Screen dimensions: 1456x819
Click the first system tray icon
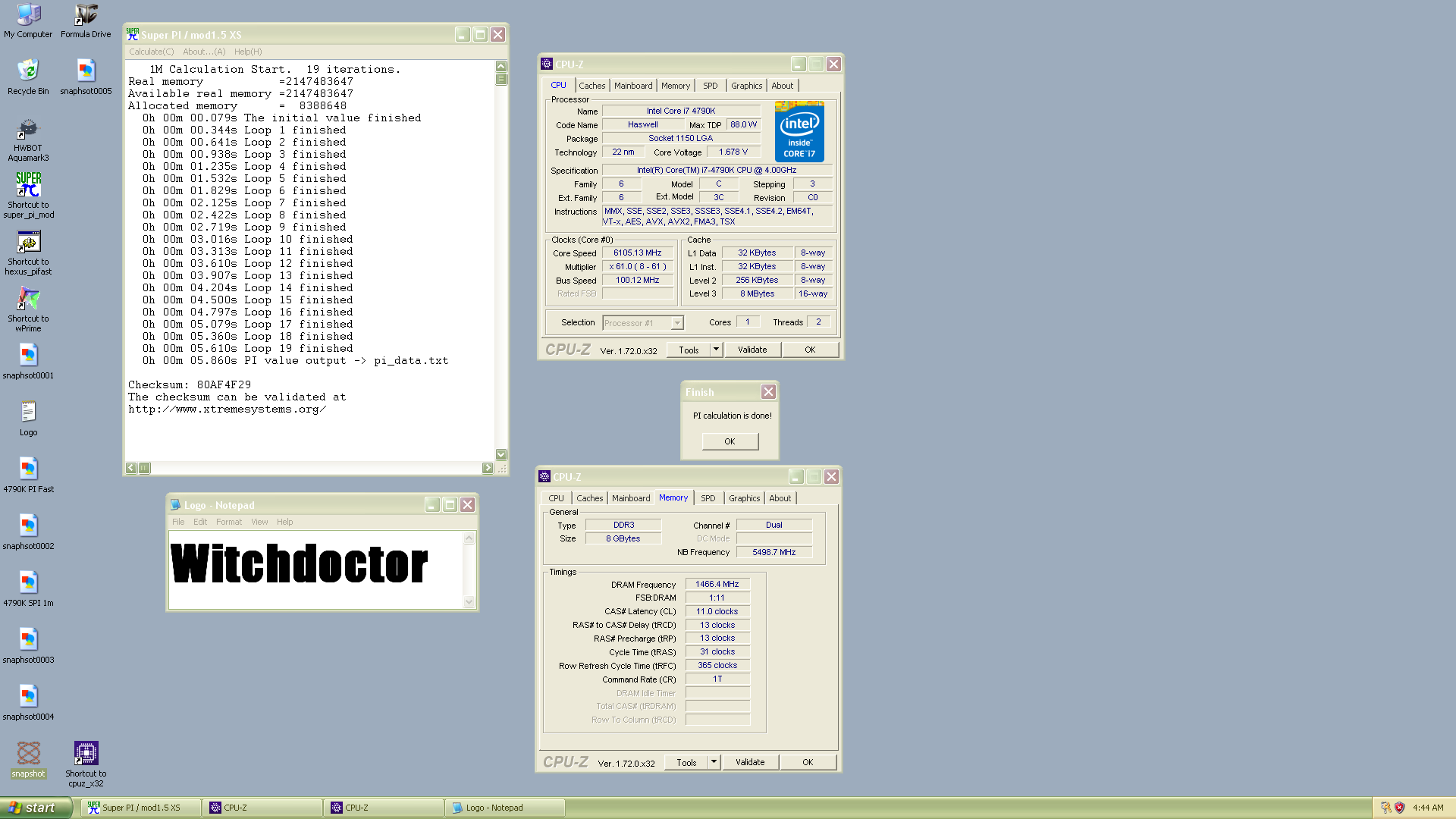coord(1386,808)
